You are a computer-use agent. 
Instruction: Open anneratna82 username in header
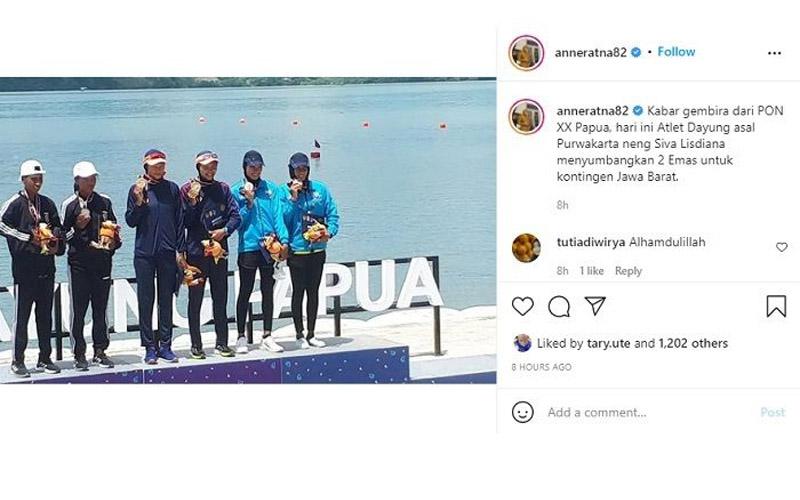pos(590,52)
